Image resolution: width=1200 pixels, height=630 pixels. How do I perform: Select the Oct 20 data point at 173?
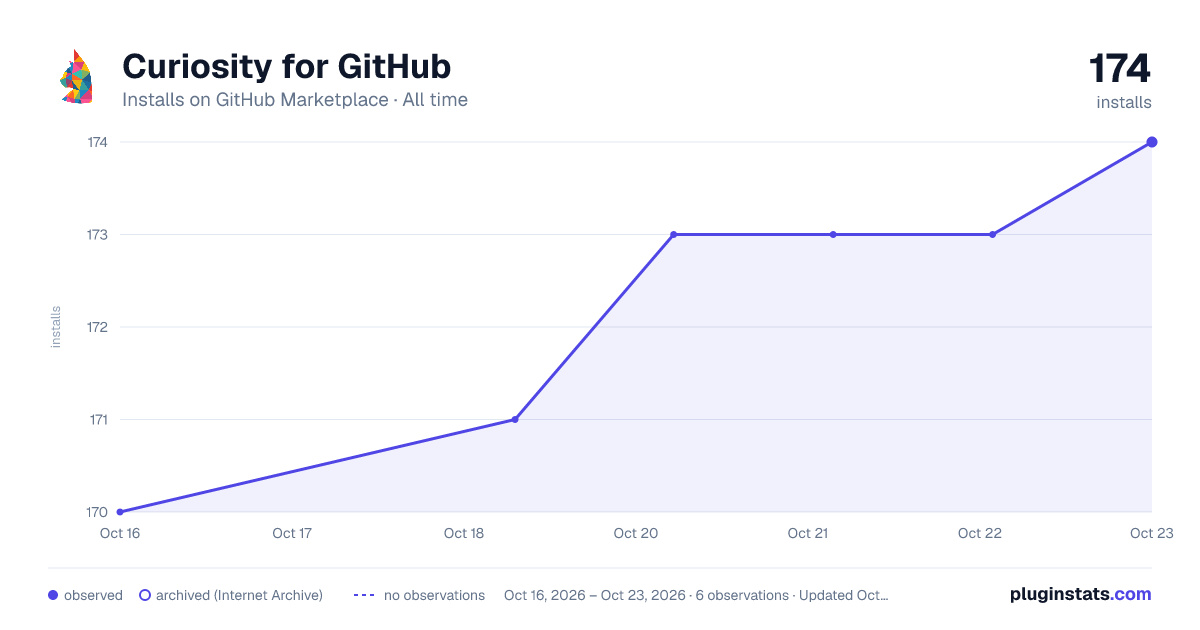tap(673, 234)
